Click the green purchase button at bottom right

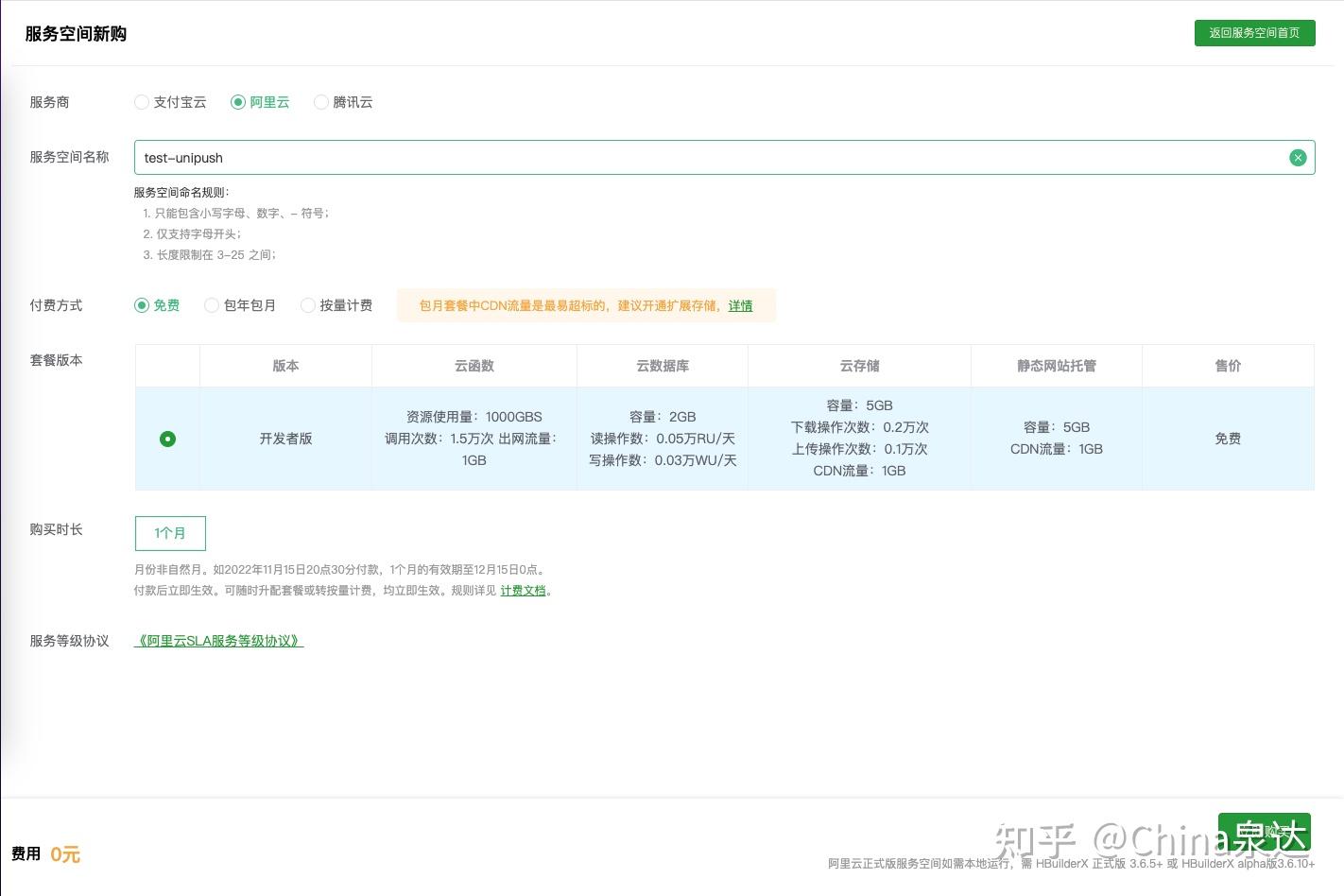click(x=1265, y=834)
